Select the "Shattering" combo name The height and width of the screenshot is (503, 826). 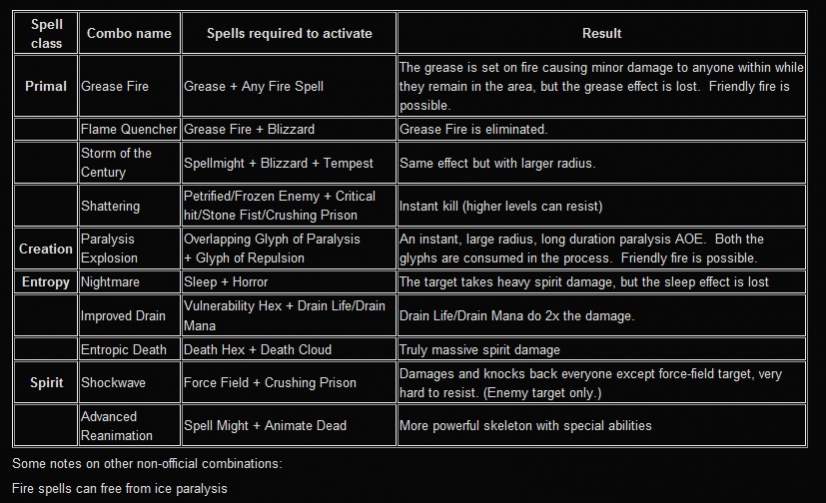pyautogui.click(x=113, y=204)
